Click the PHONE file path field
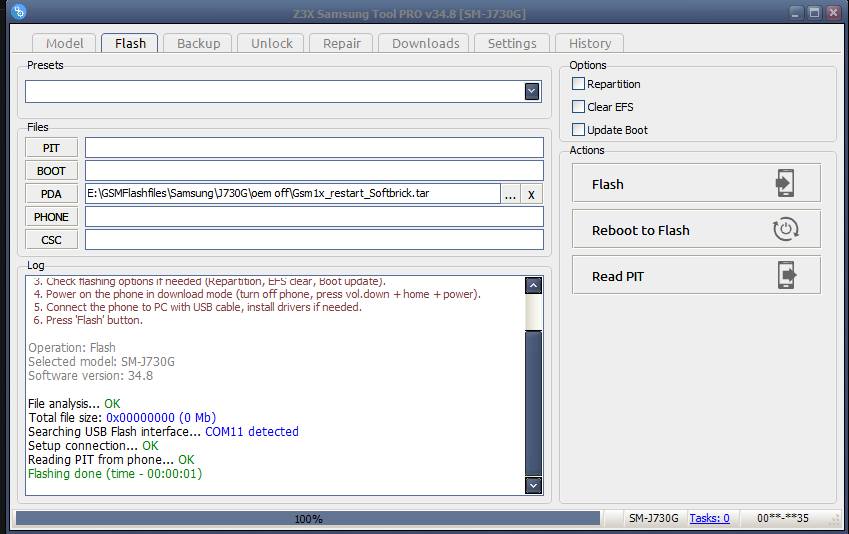849x534 pixels. 314,217
